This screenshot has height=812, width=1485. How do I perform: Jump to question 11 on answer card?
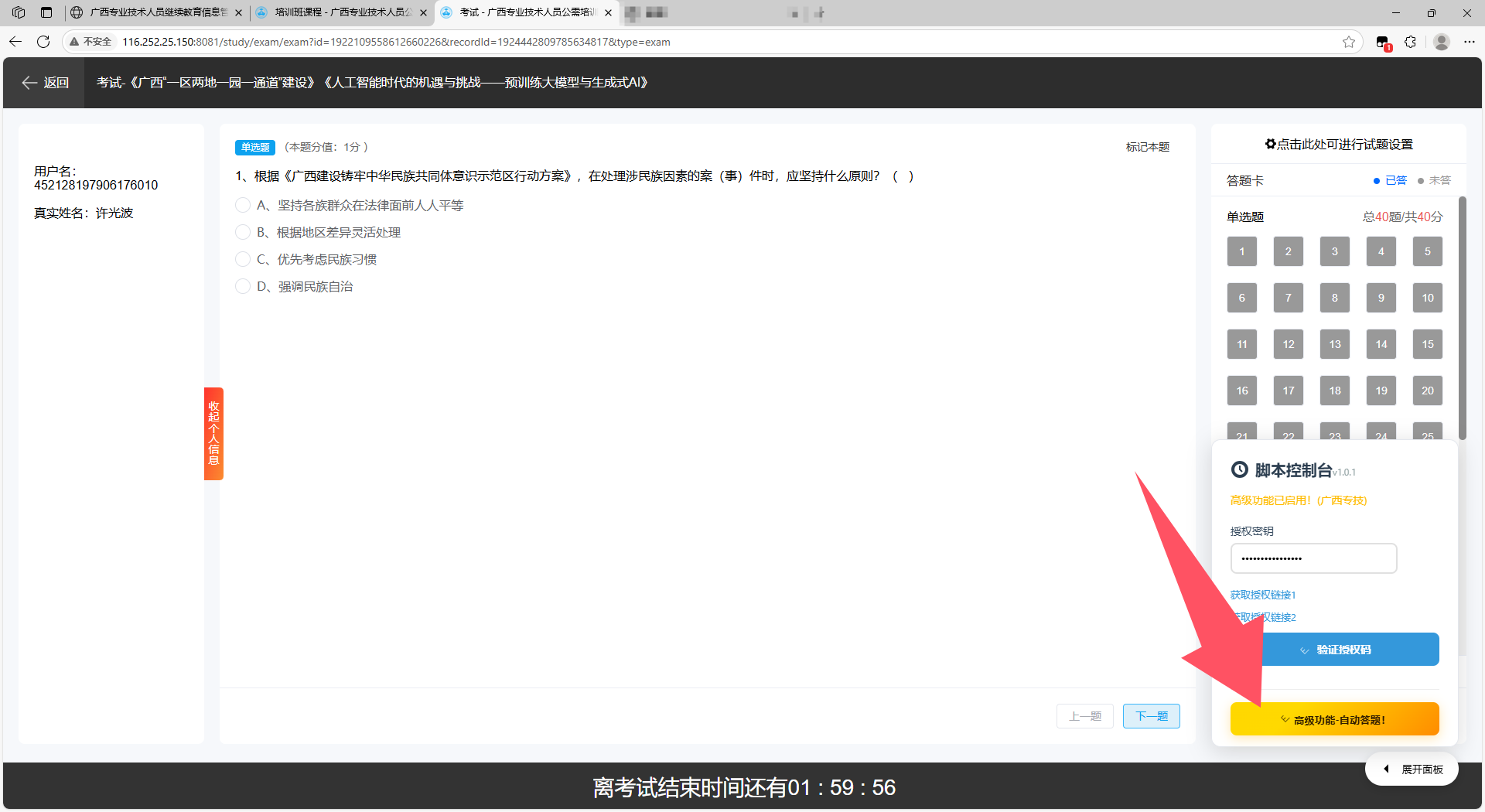point(1242,344)
